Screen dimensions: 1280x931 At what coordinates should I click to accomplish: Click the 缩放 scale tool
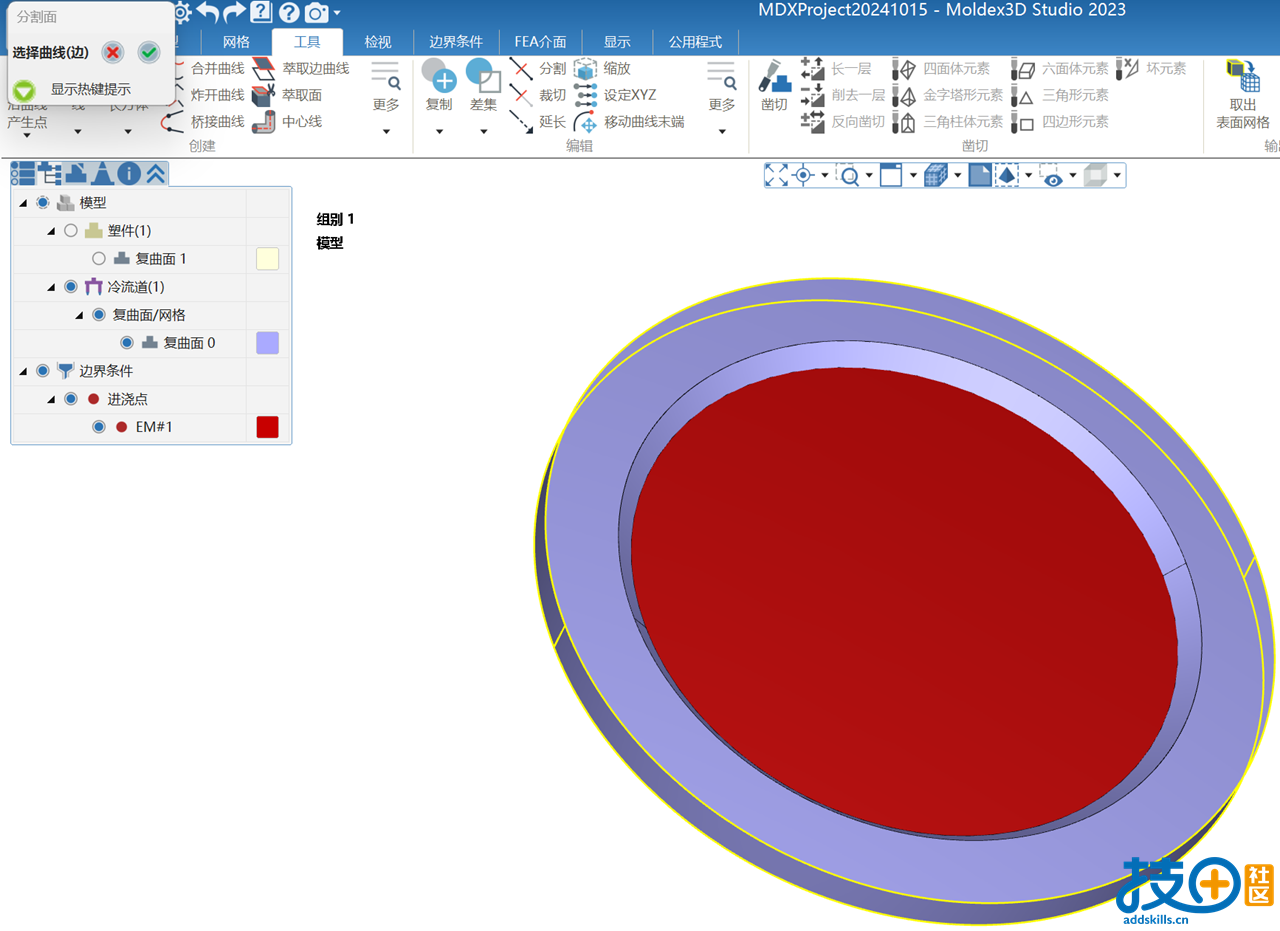[x=602, y=68]
